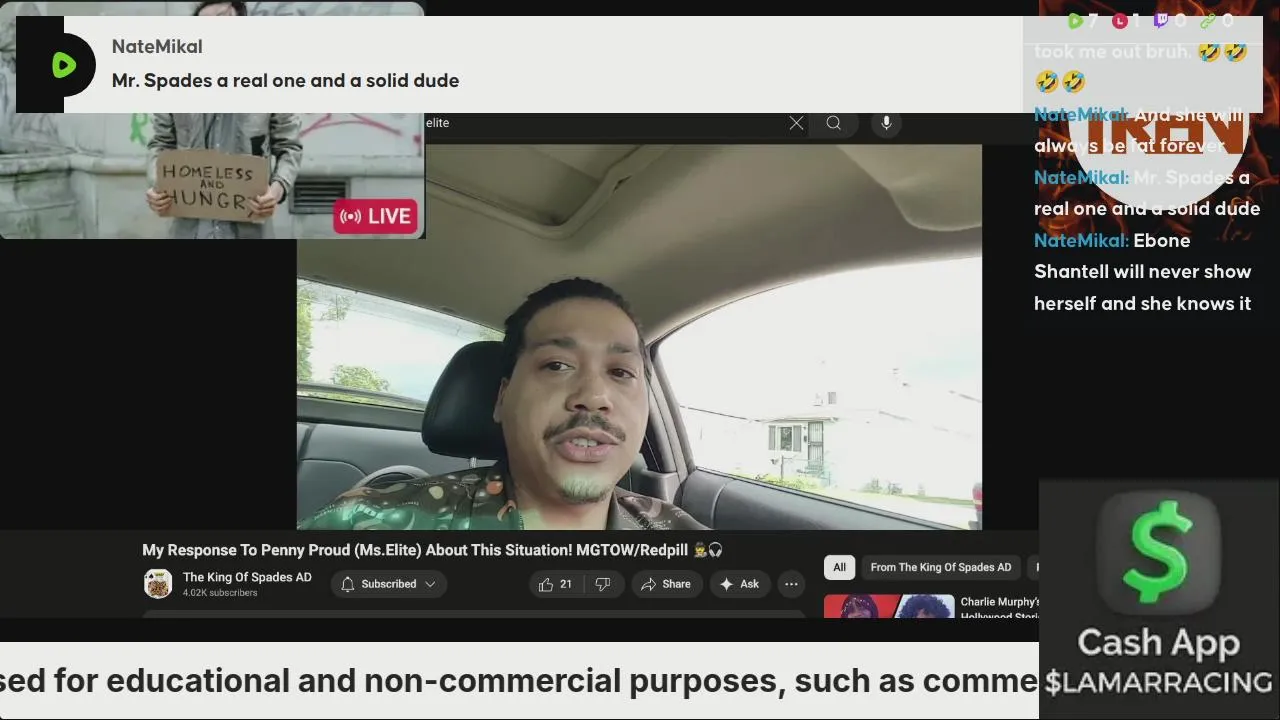The width and height of the screenshot is (1280, 720).
Task: Expand the Subscribed notification dropdown
Action: pos(389,584)
